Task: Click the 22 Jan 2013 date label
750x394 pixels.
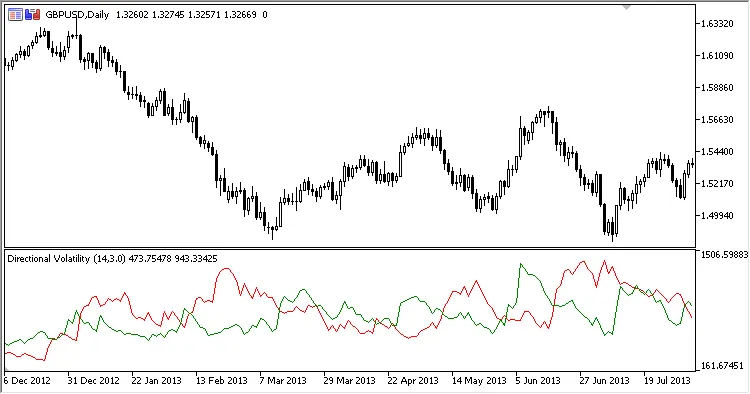Action: click(x=156, y=381)
